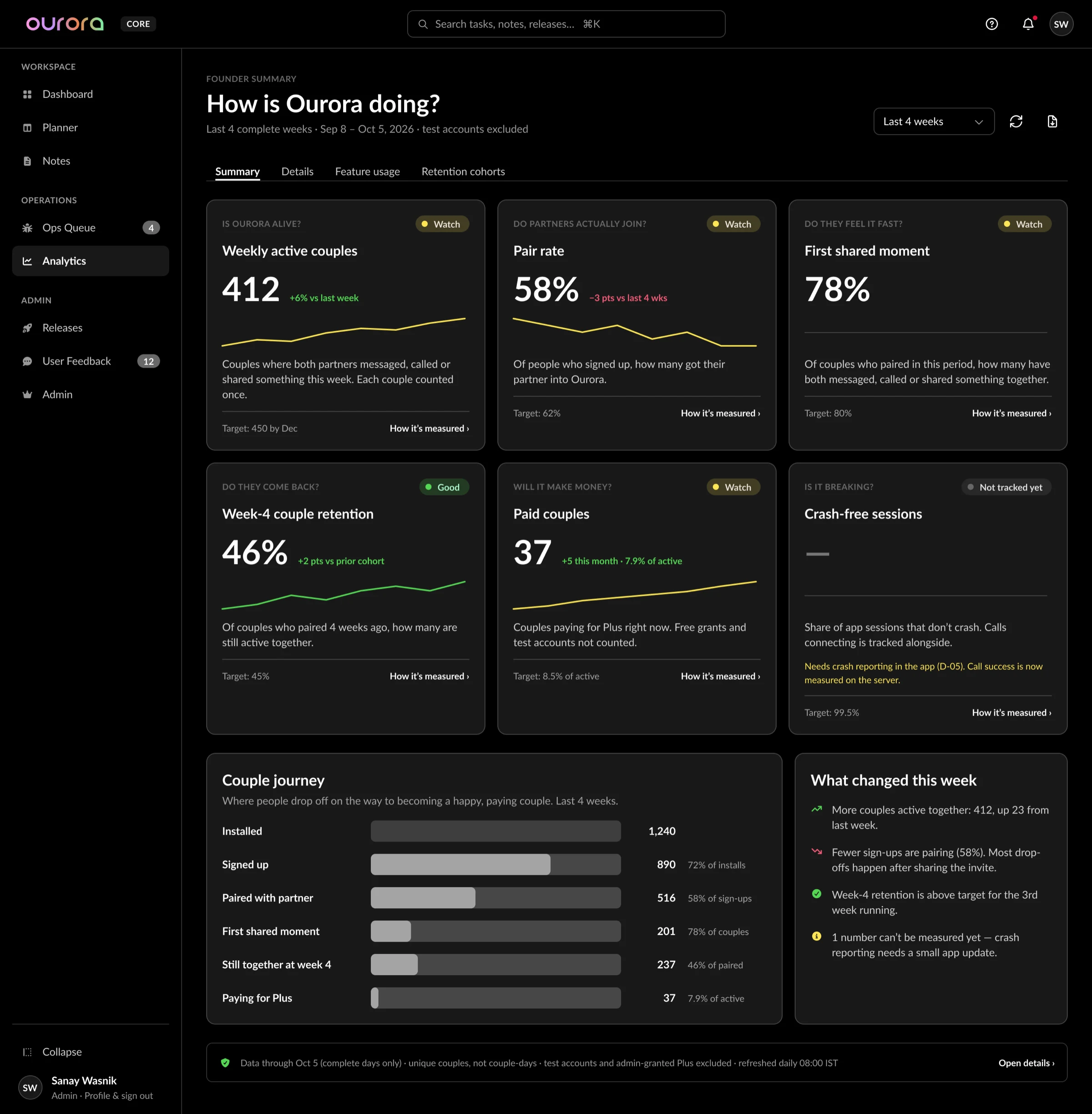Click the Analytics chart icon

[27, 261]
